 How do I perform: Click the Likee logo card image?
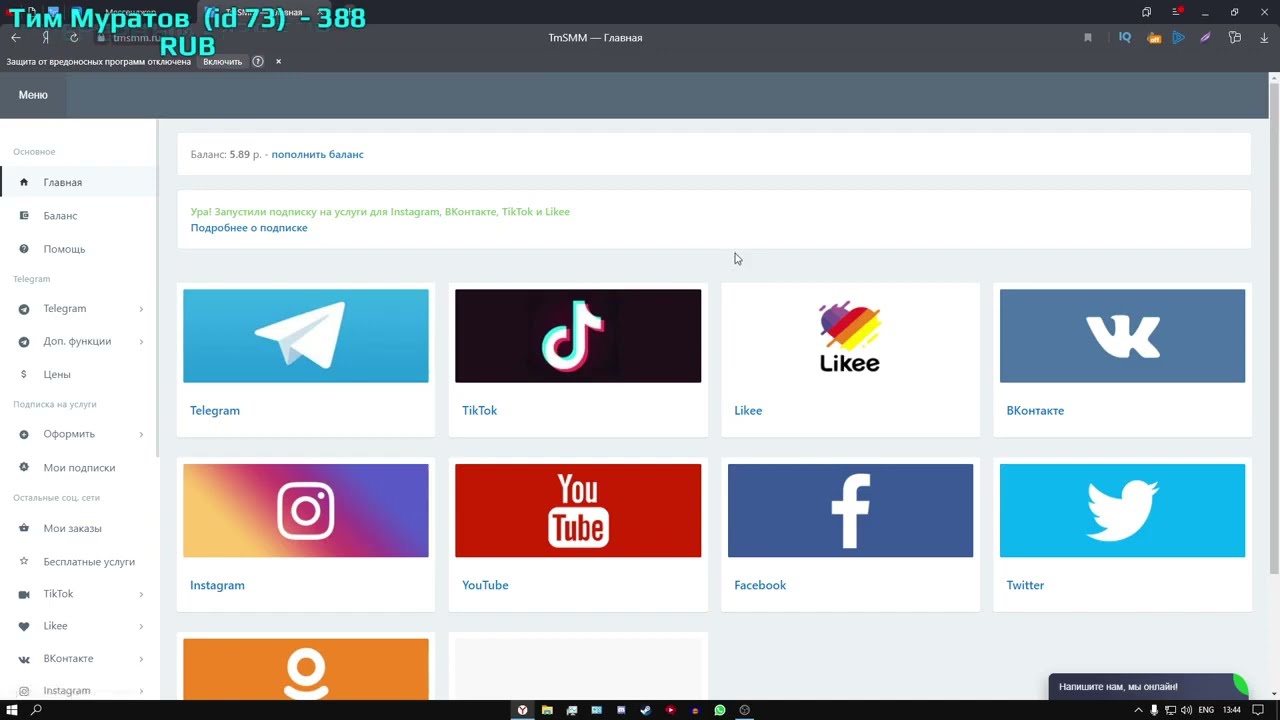pyautogui.click(x=850, y=336)
